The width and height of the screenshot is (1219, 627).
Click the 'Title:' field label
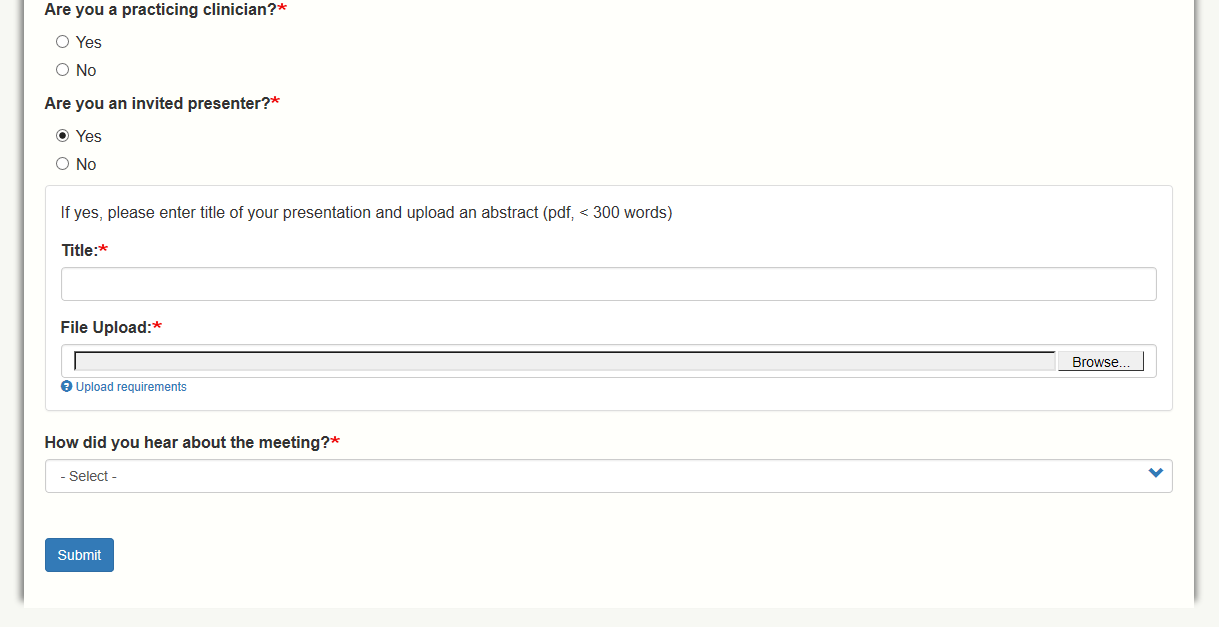pos(80,250)
